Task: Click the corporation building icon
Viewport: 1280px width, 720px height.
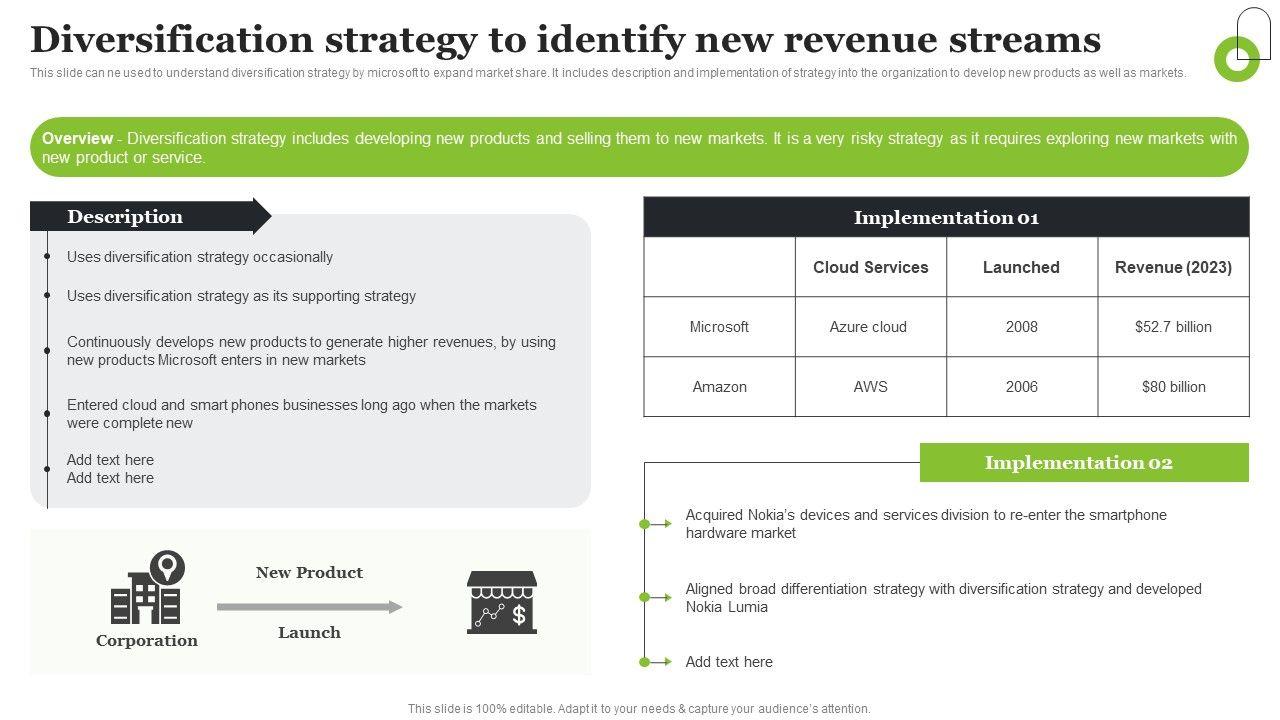Action: 147,587
